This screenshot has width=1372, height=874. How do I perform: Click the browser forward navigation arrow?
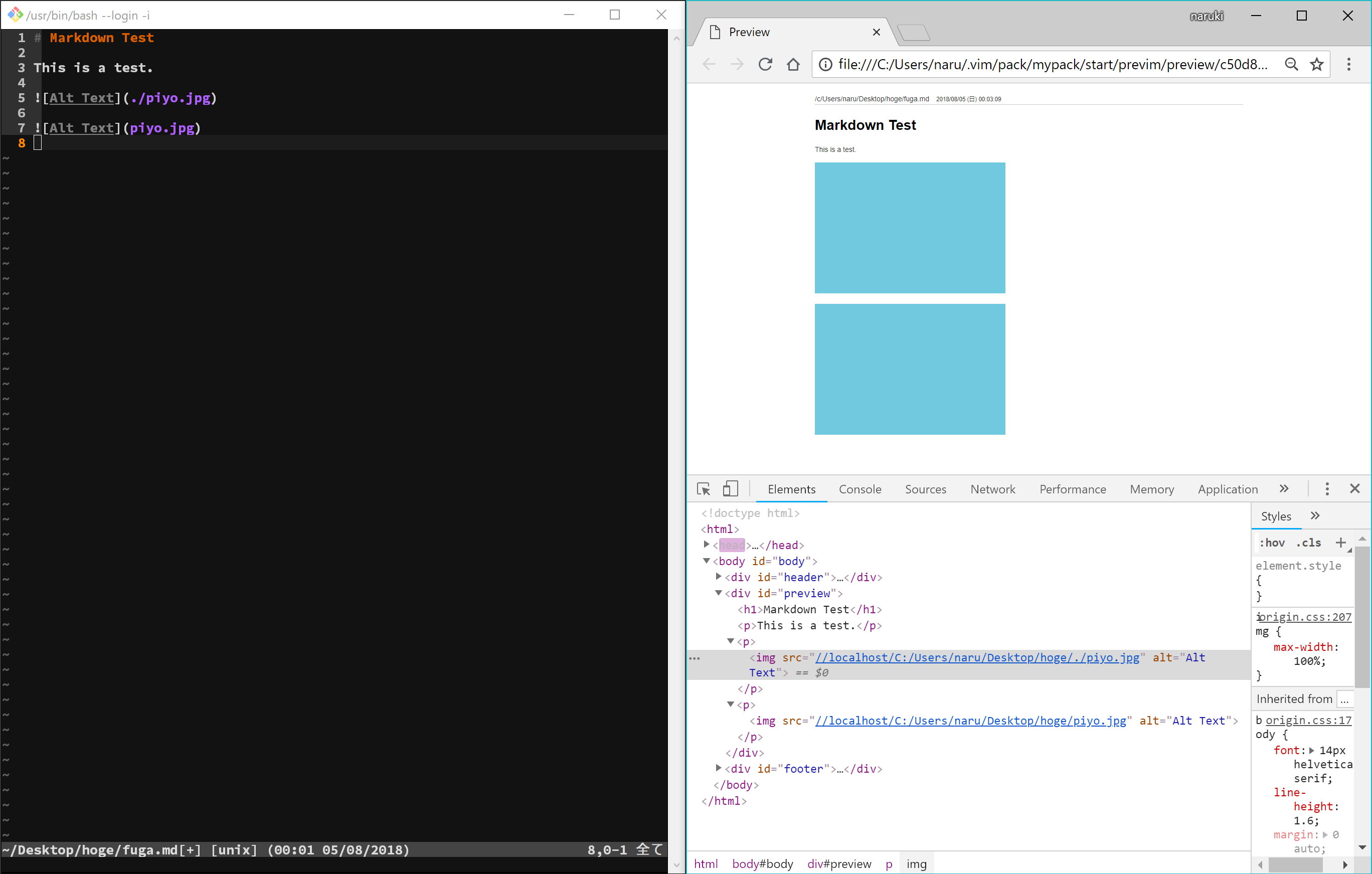[737, 64]
